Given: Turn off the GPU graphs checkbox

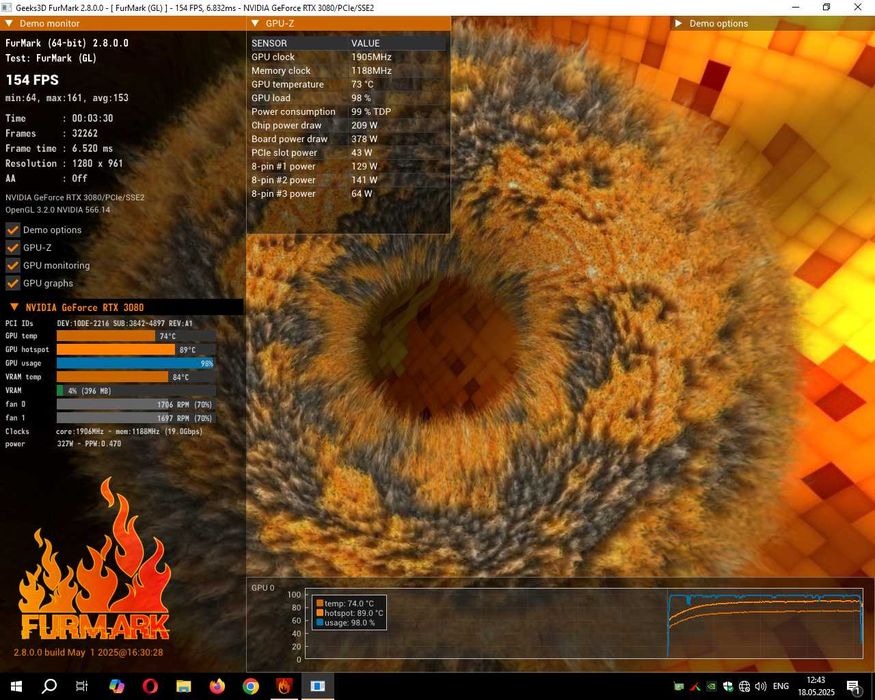Looking at the screenshot, I should pos(13,284).
